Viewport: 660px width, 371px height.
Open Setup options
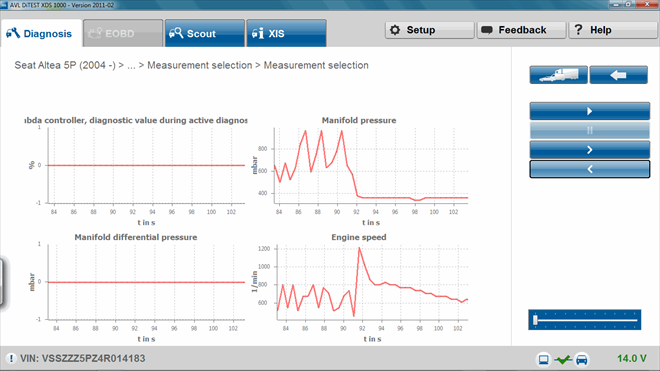click(x=429, y=30)
